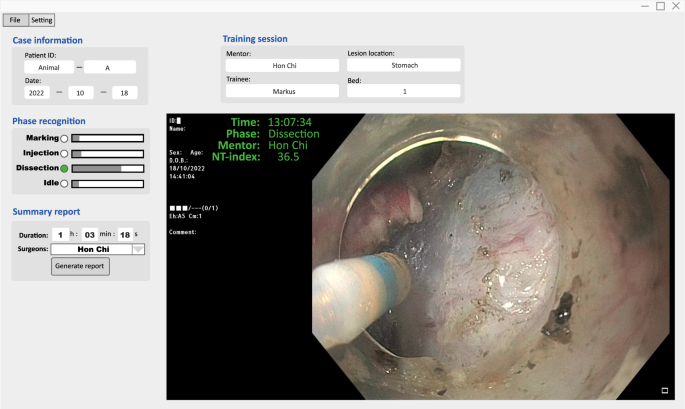The height and width of the screenshot is (409, 685).
Task: Open the Setting menu
Action: [x=42, y=20]
